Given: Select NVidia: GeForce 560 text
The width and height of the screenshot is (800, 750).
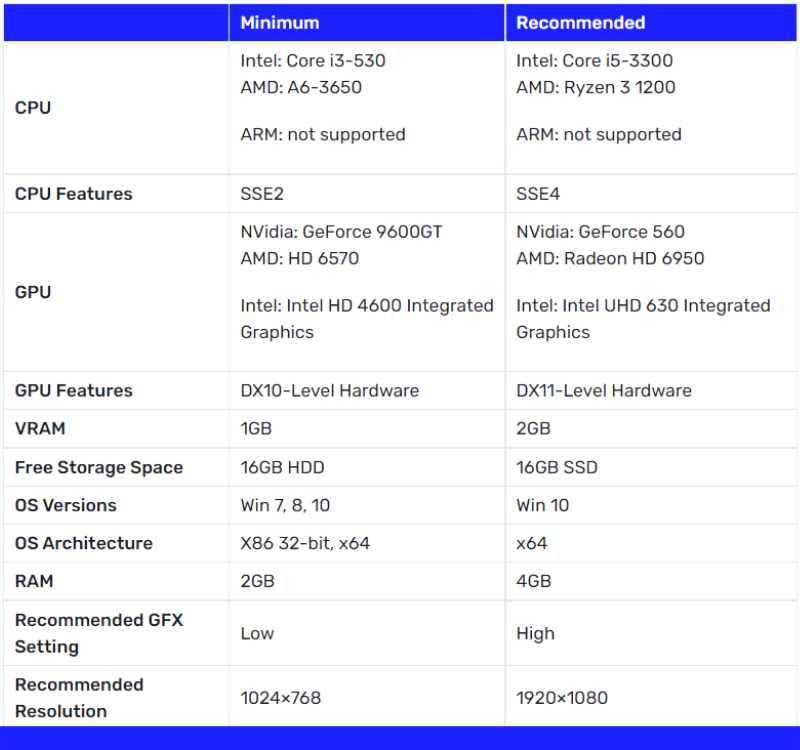Looking at the screenshot, I should tap(600, 232).
